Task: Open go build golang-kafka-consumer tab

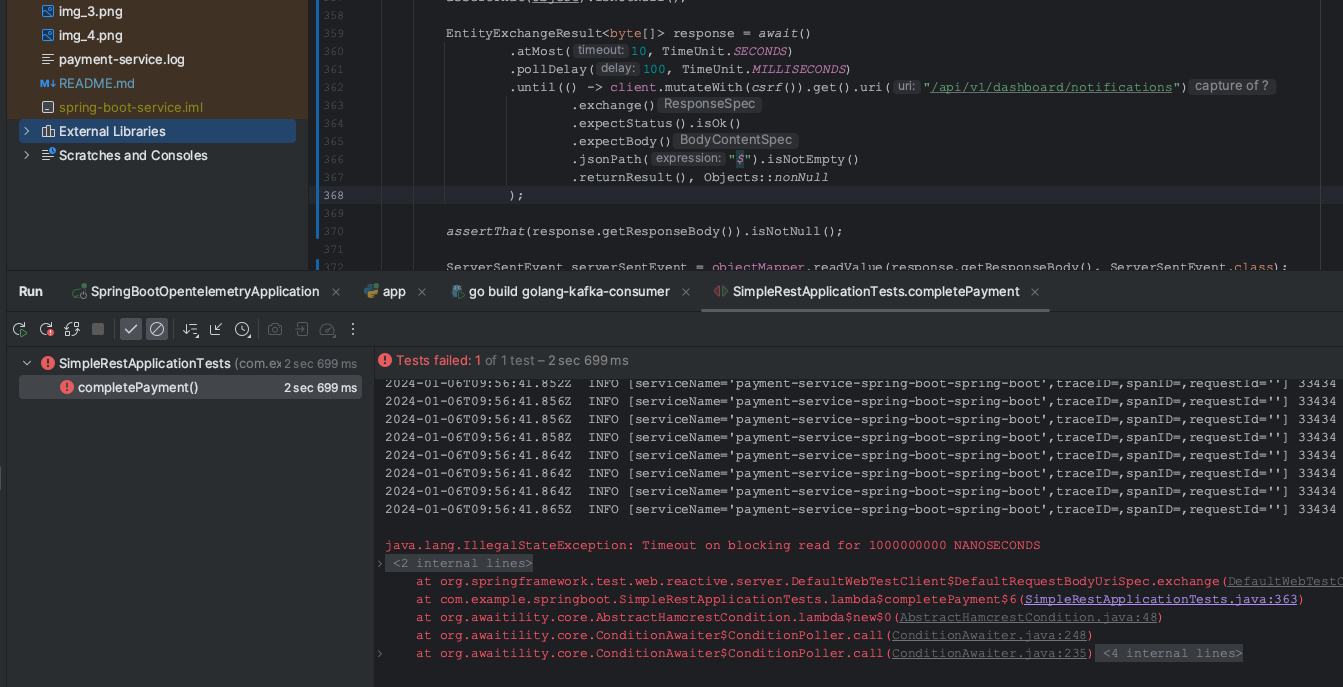Action: (x=569, y=292)
